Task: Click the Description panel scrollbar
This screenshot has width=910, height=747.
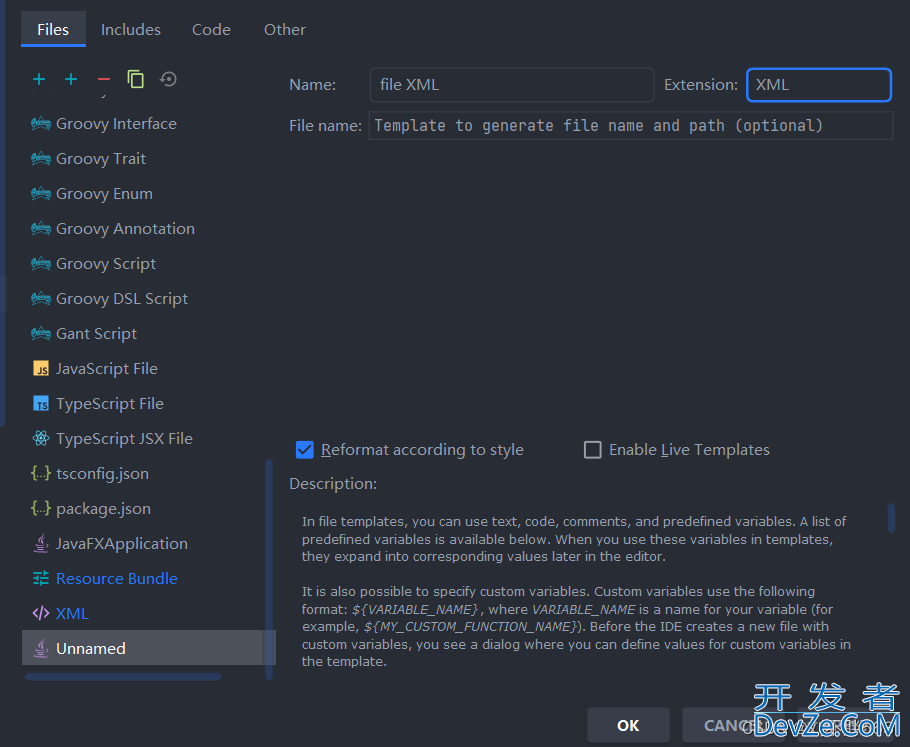Action: point(891,518)
